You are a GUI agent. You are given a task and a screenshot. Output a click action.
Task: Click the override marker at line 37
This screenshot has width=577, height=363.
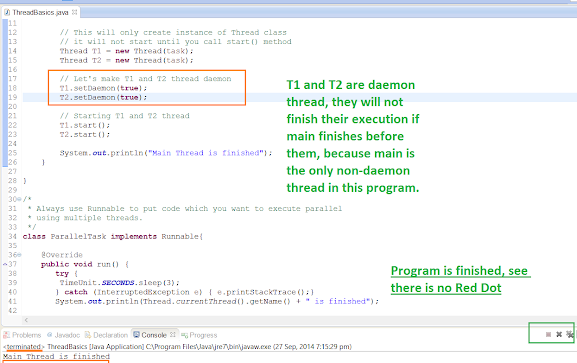(5, 264)
